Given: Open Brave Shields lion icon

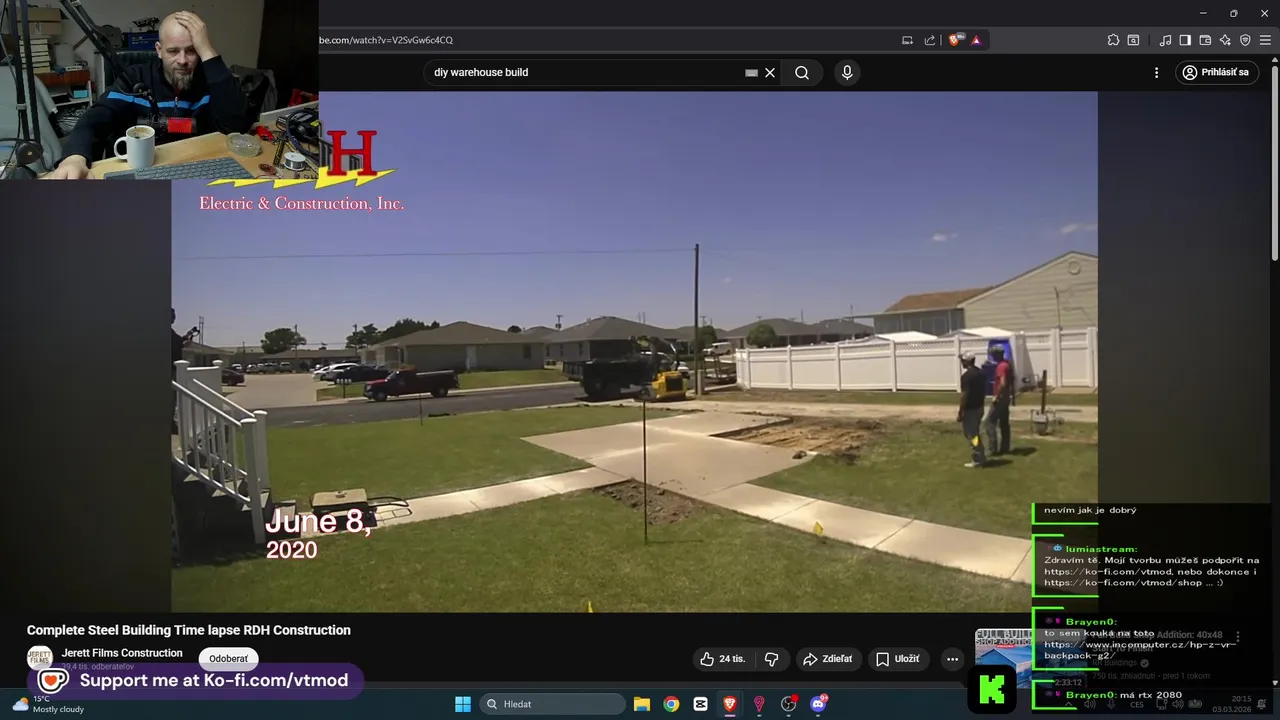Looking at the screenshot, I should (x=955, y=40).
